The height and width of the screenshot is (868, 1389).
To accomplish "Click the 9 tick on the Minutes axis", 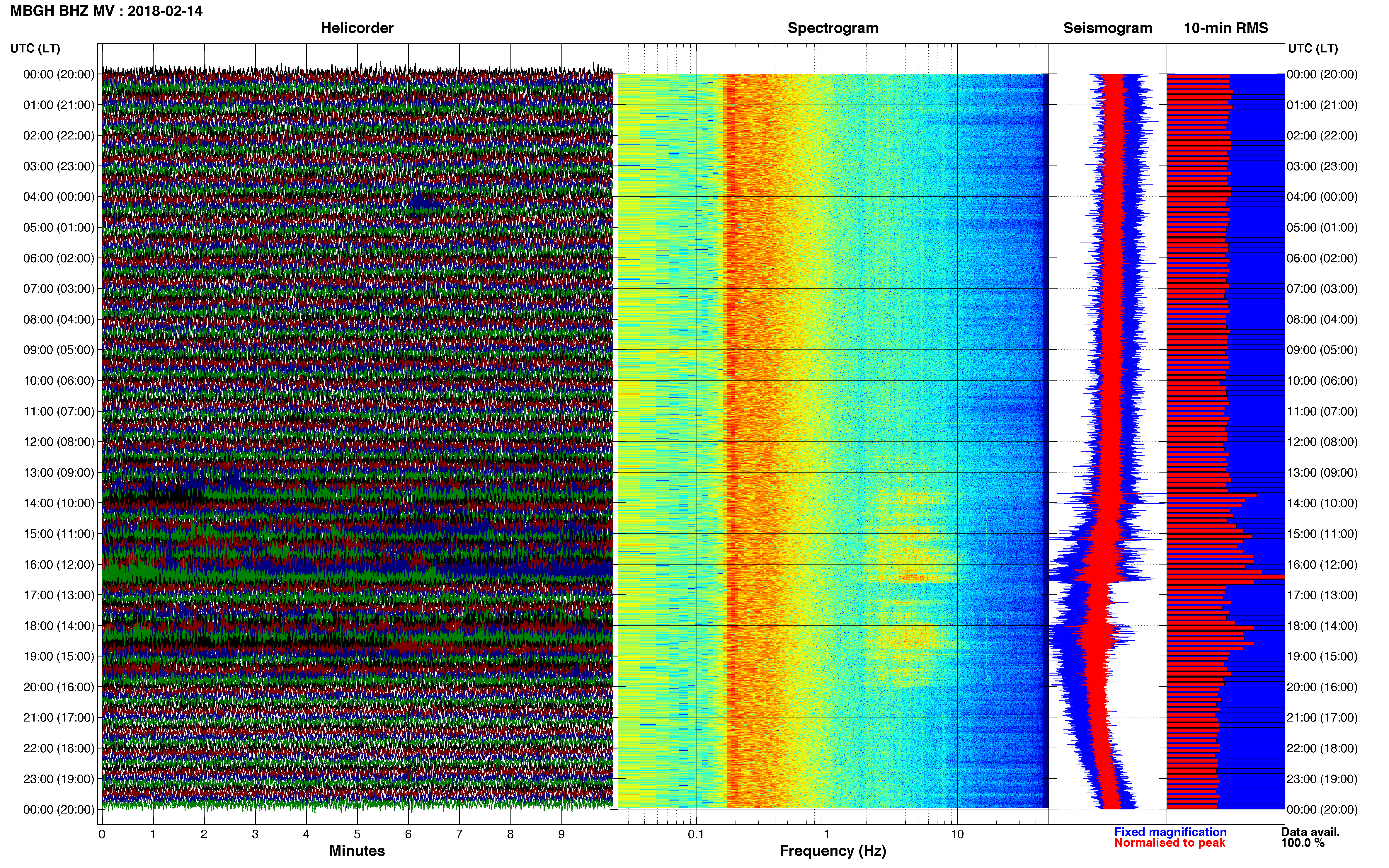I will pyautogui.click(x=561, y=835).
